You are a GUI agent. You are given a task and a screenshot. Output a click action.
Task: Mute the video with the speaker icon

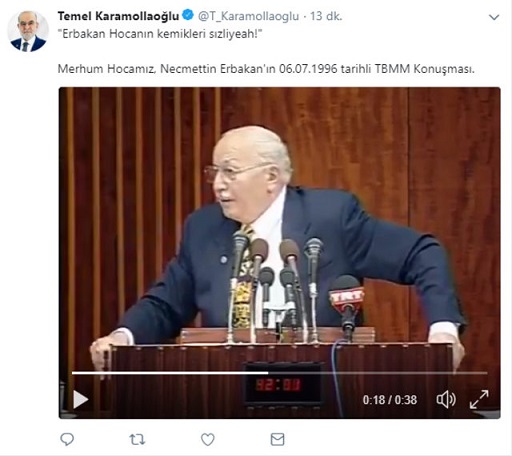[446, 399]
